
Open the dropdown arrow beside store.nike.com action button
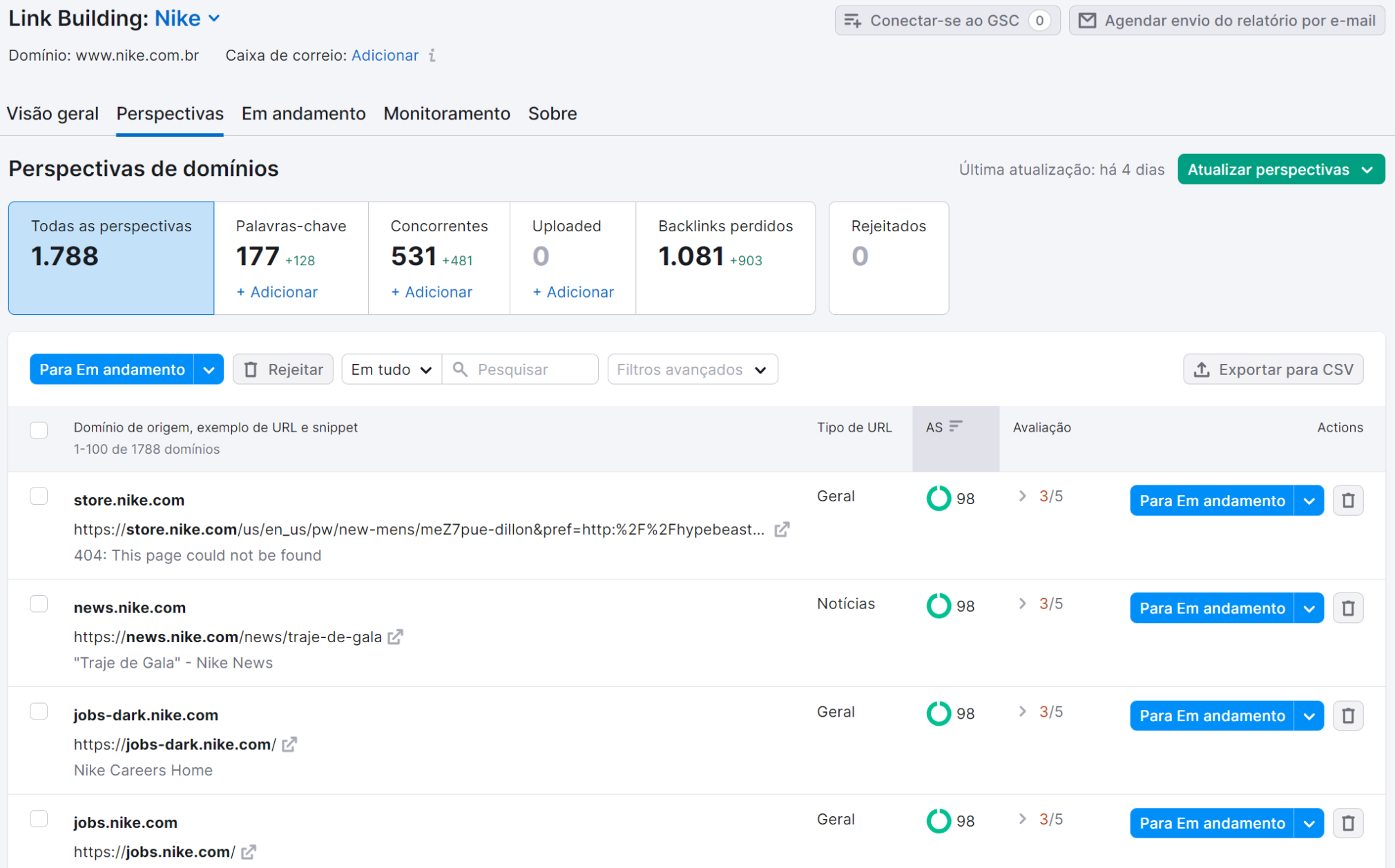[1309, 501]
